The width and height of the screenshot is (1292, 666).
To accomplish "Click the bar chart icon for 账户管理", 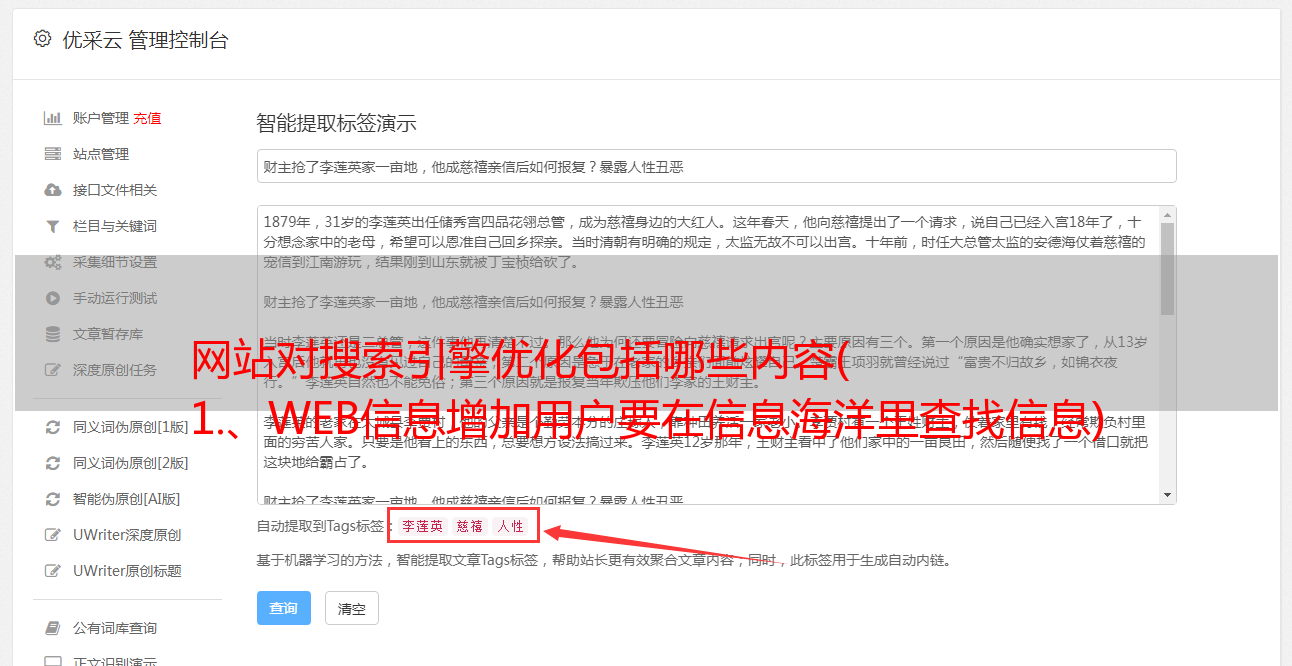I will coord(53,118).
